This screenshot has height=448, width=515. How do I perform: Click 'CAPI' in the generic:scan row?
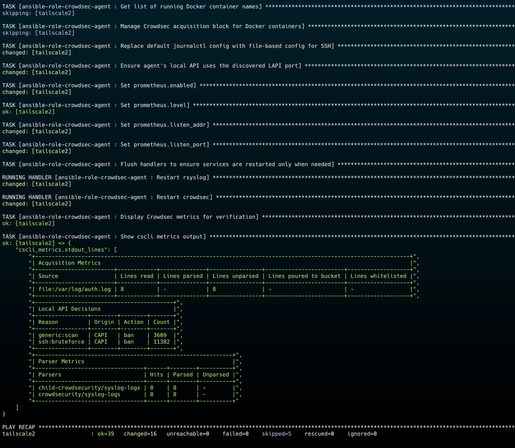point(101,335)
